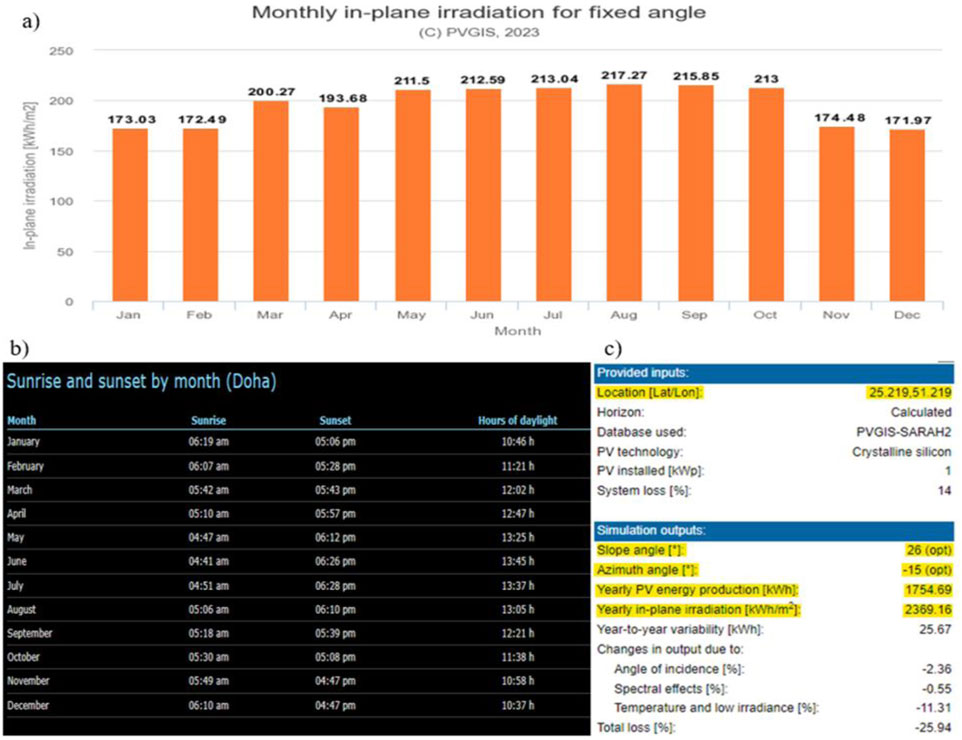Select the temperature loss value "-11.31"
The image size is (962, 740).
tap(934, 708)
